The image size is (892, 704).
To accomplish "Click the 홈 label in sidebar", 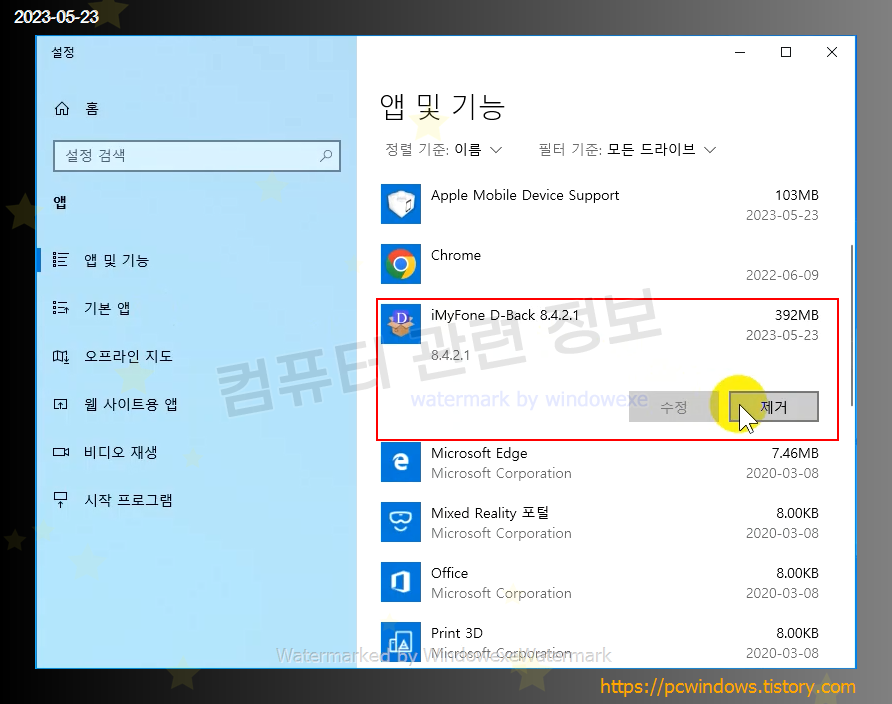I will point(92,109).
